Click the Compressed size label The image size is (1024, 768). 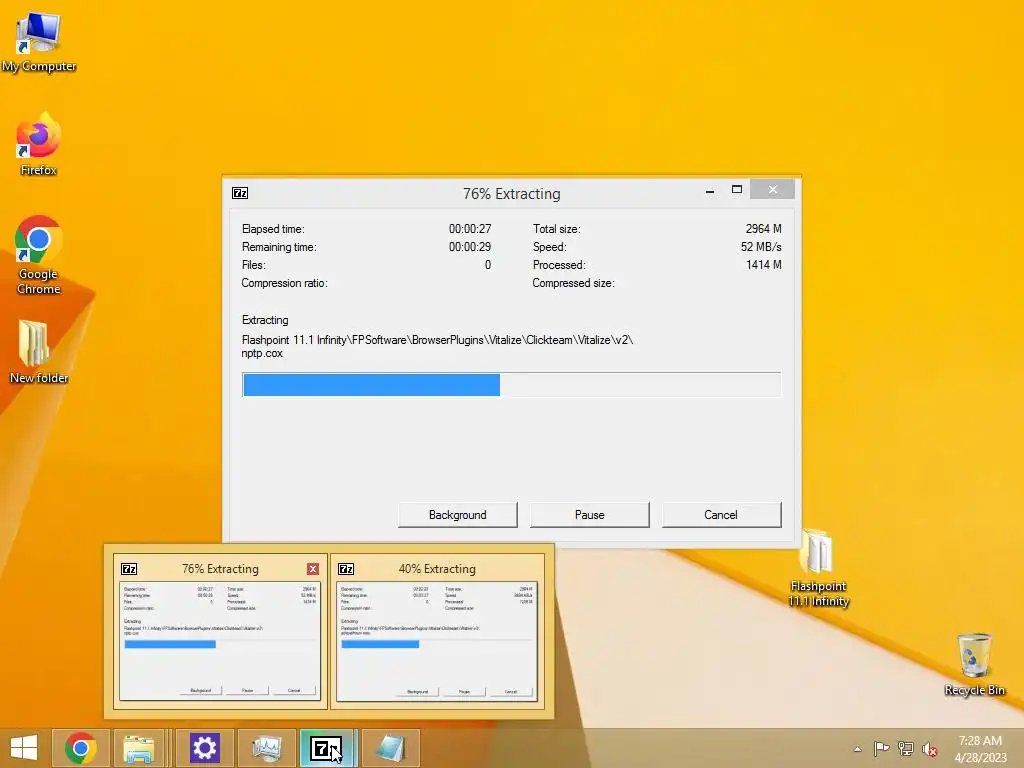point(573,283)
